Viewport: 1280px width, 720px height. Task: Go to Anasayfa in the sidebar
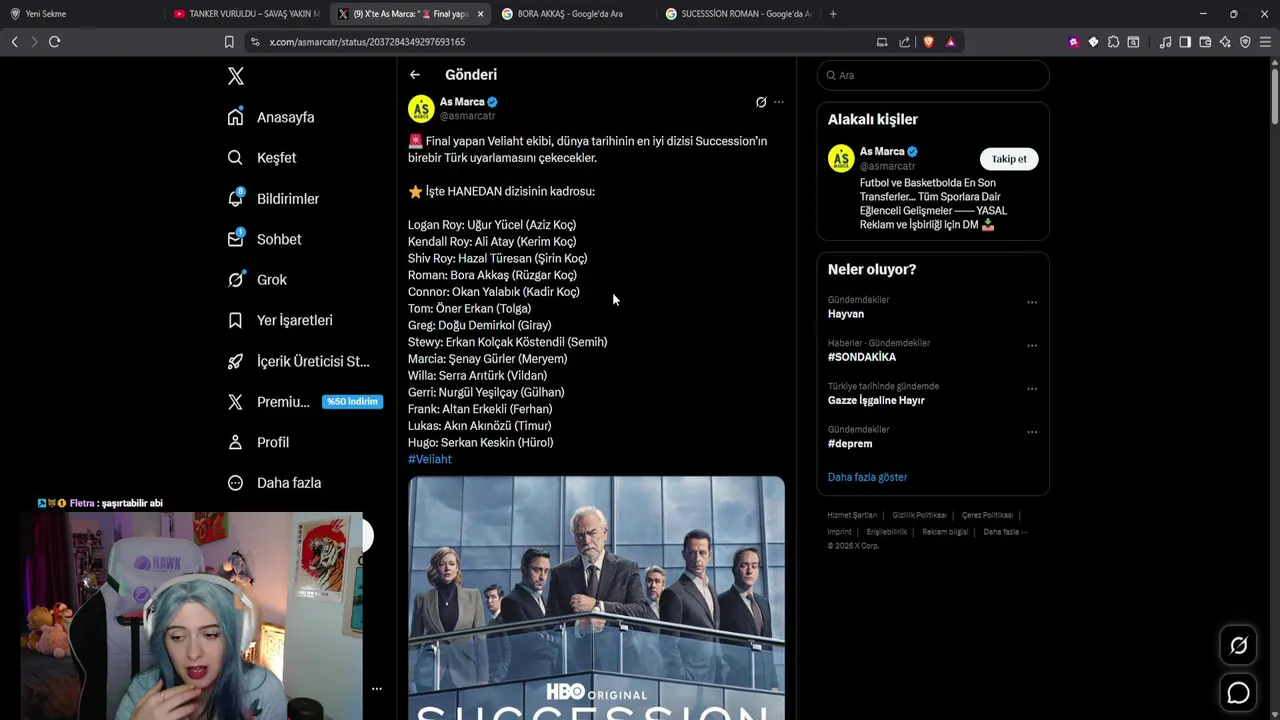(285, 117)
